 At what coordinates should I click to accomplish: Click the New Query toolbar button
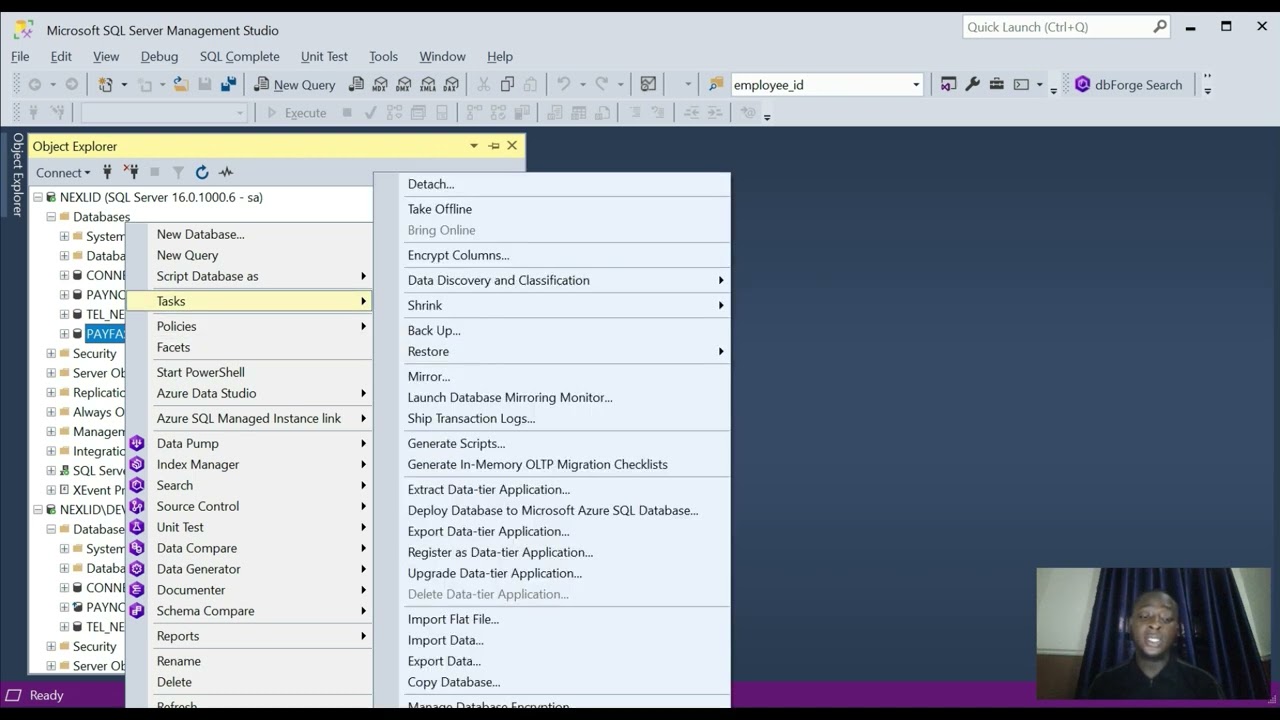click(295, 85)
